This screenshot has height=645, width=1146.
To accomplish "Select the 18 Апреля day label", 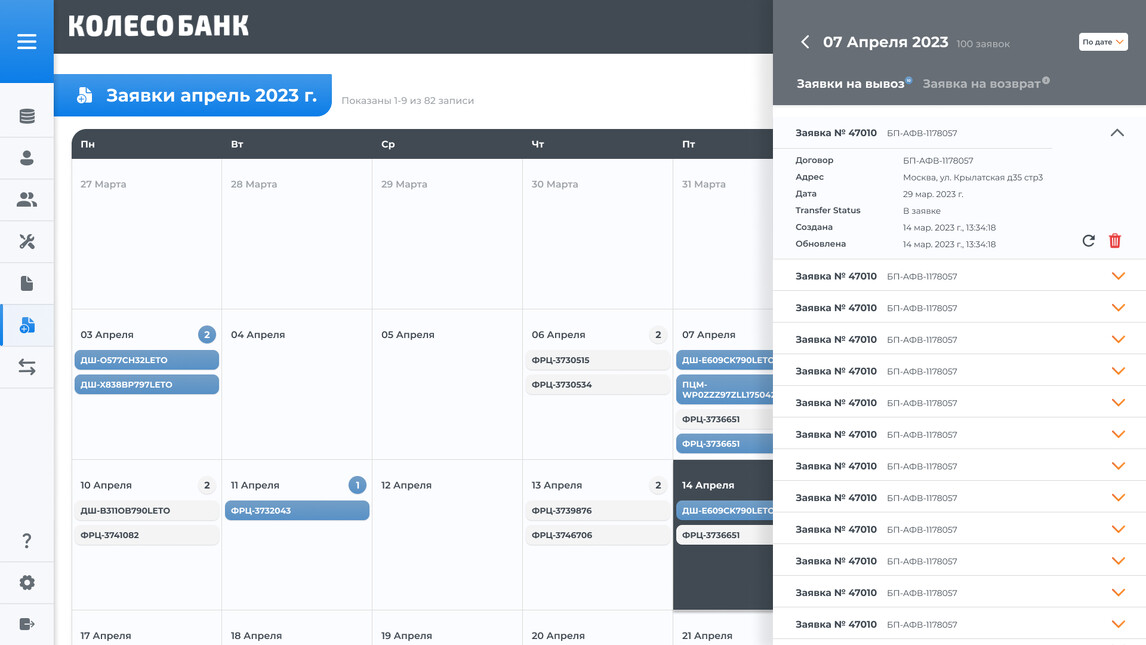I will tap(257, 636).
